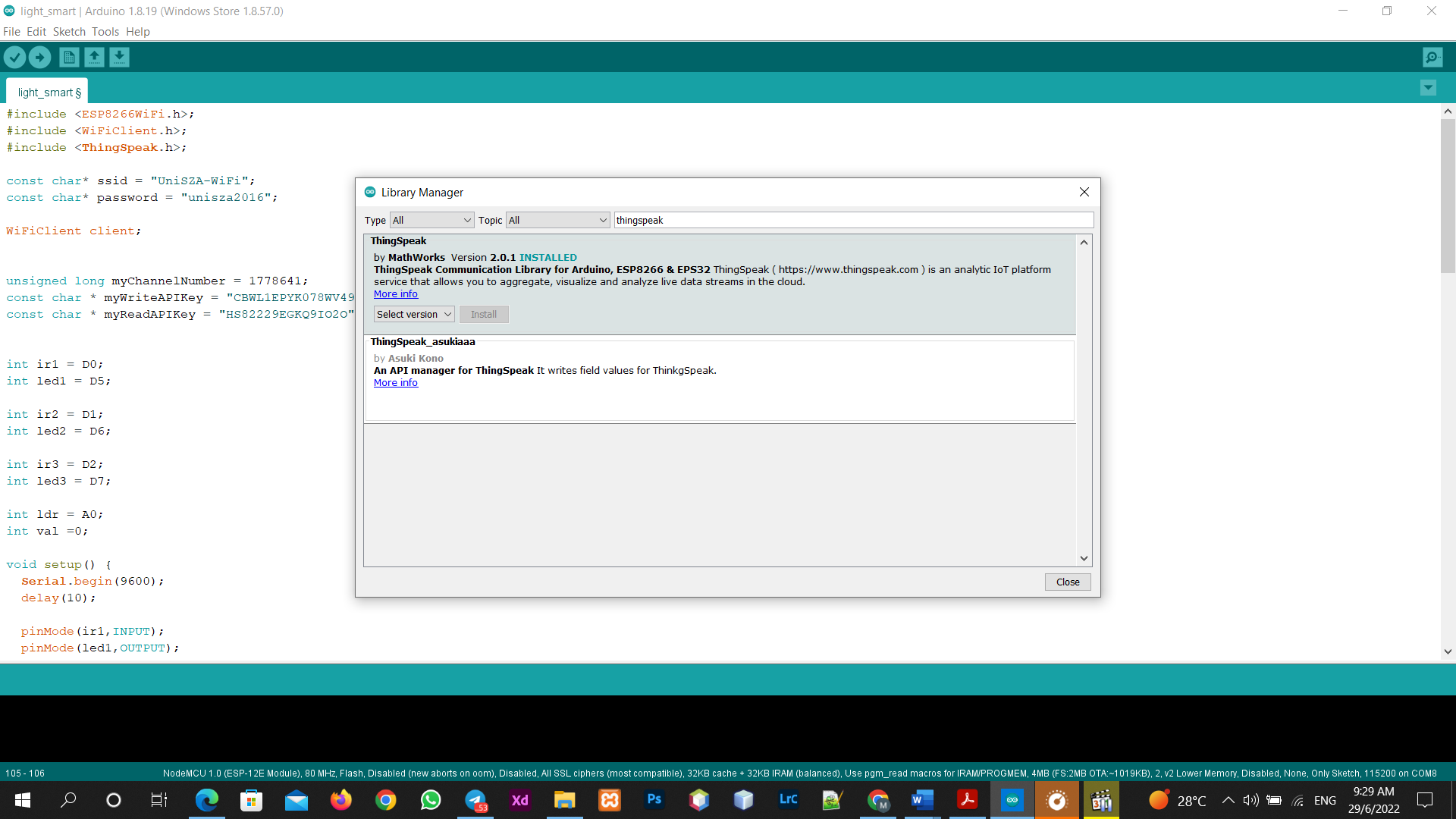This screenshot has width=1456, height=819.
Task: Open the Serial Monitor magnifier icon
Action: pos(1432,57)
